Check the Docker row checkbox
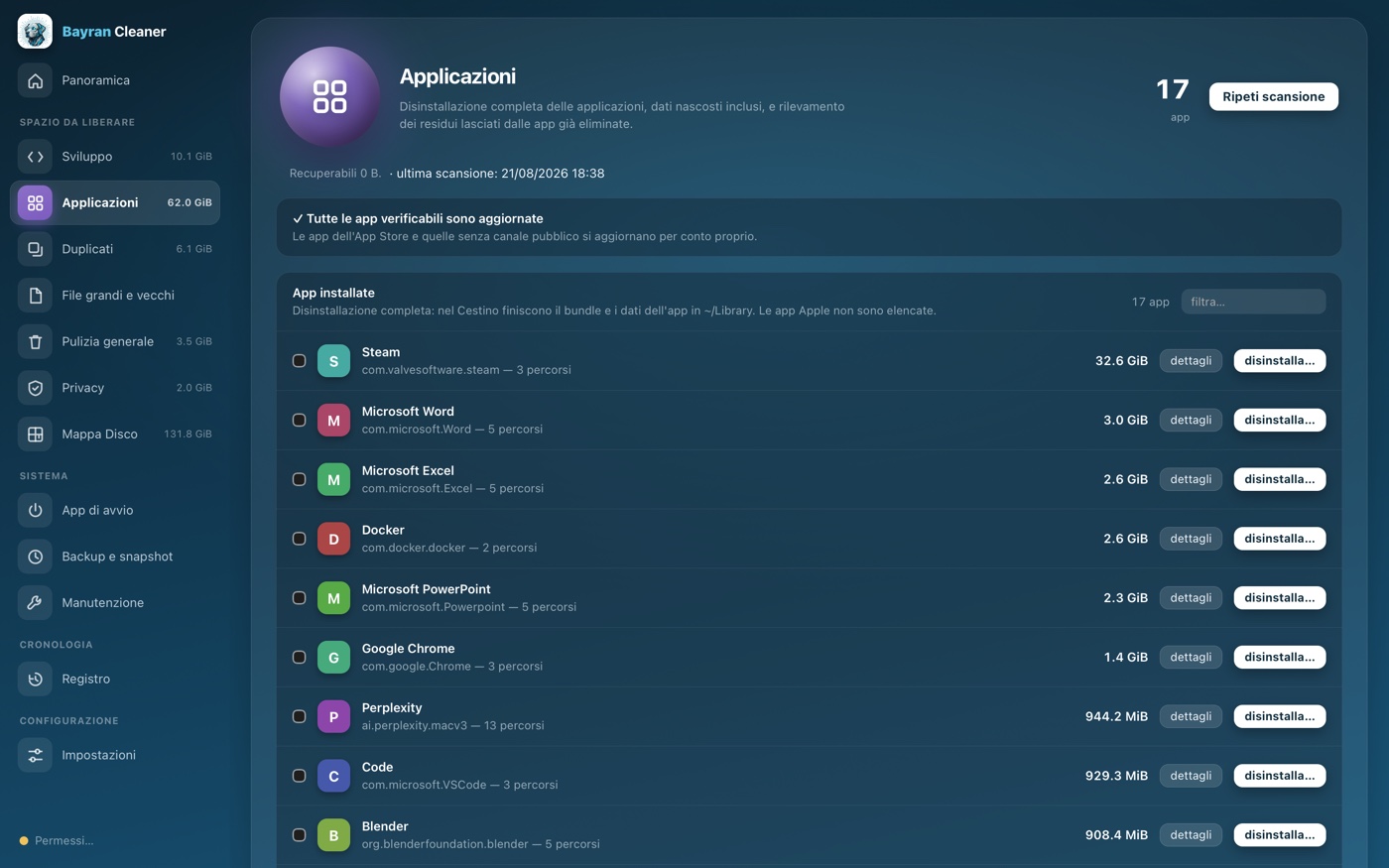 click(299, 539)
